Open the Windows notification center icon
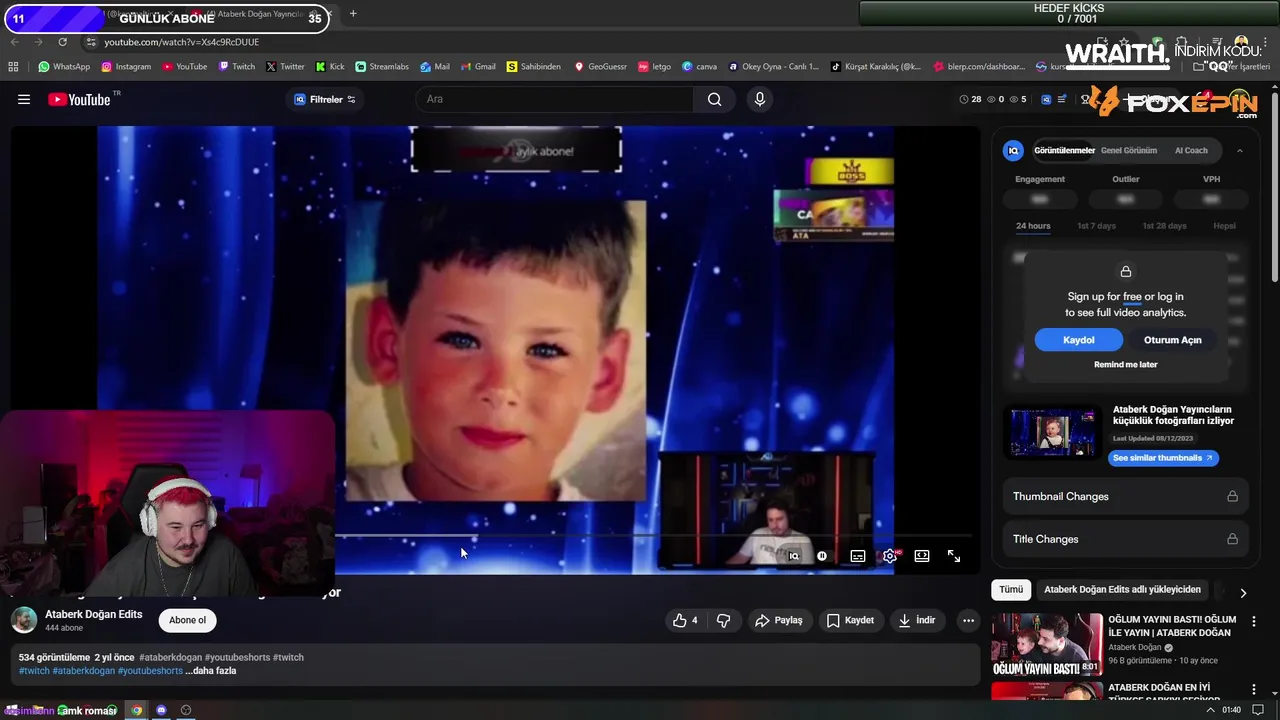 (1258, 710)
